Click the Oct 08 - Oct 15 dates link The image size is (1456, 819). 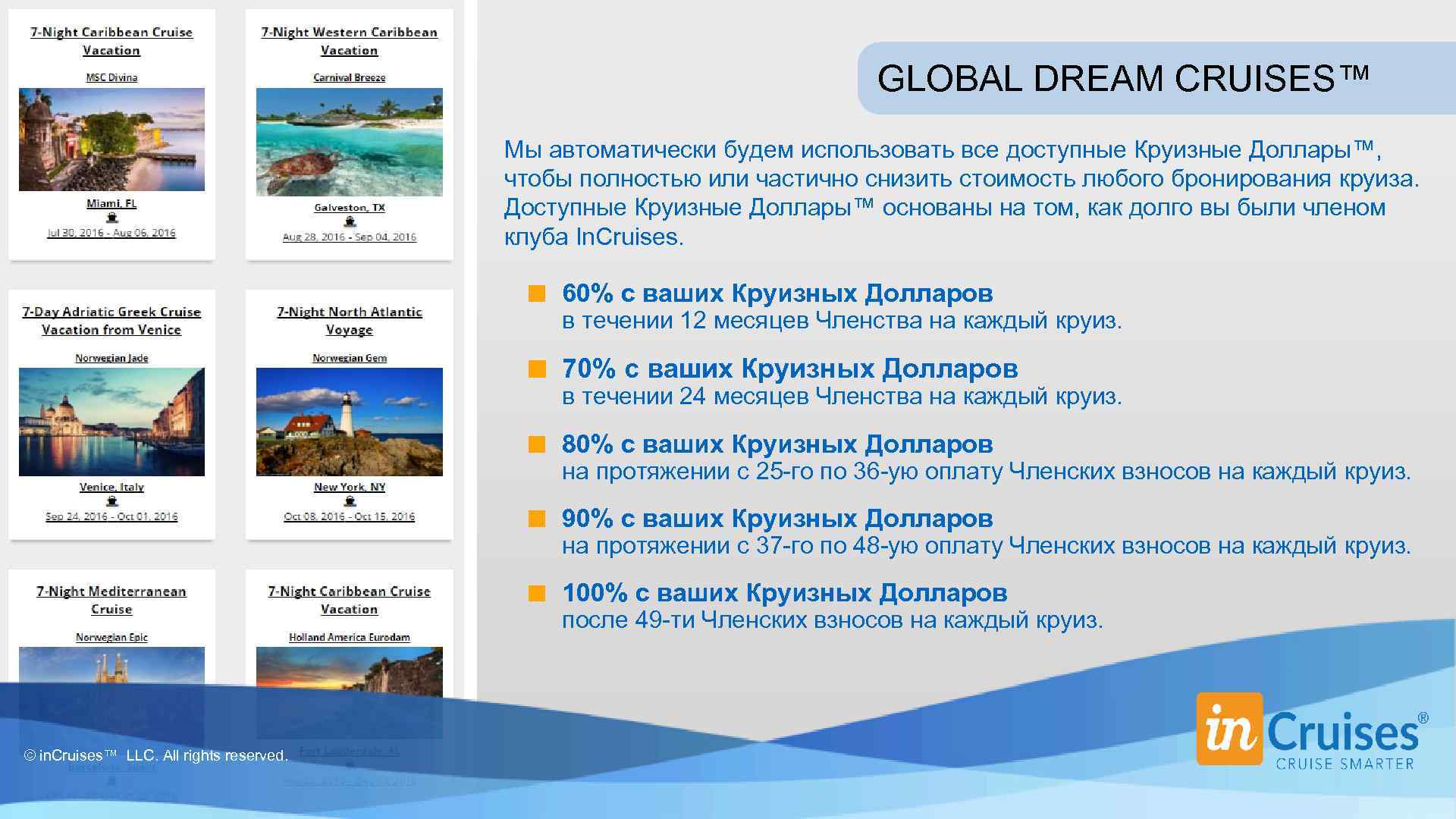(x=349, y=516)
